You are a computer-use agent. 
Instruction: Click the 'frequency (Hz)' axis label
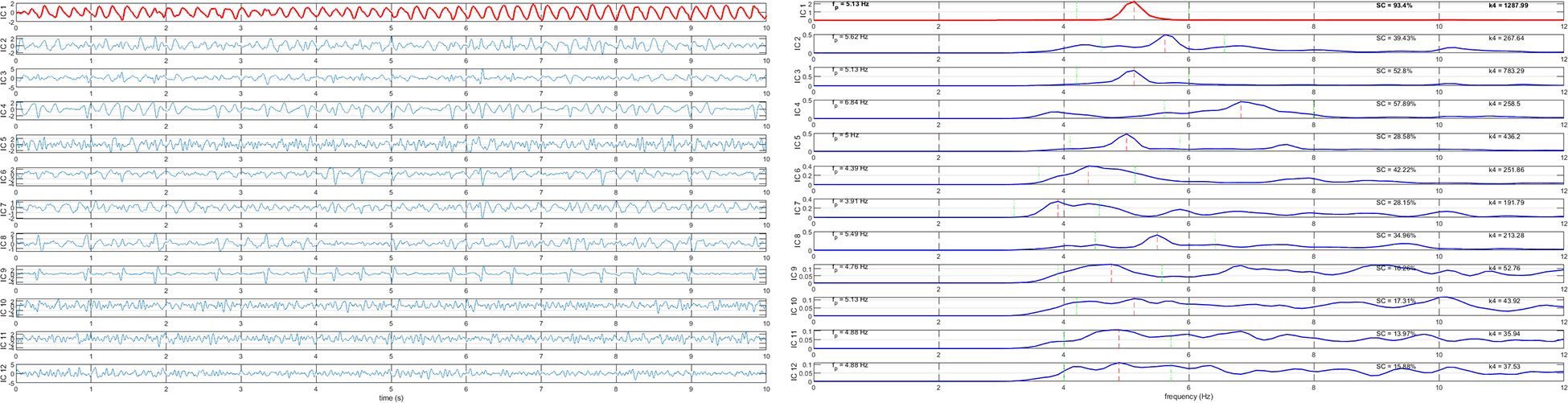coord(1188,397)
